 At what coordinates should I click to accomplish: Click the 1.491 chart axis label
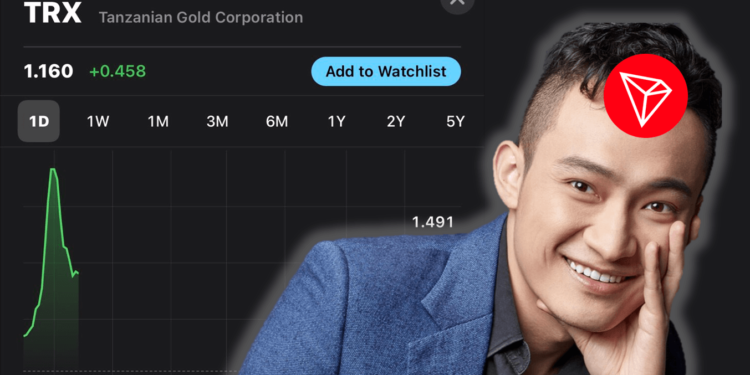click(433, 222)
